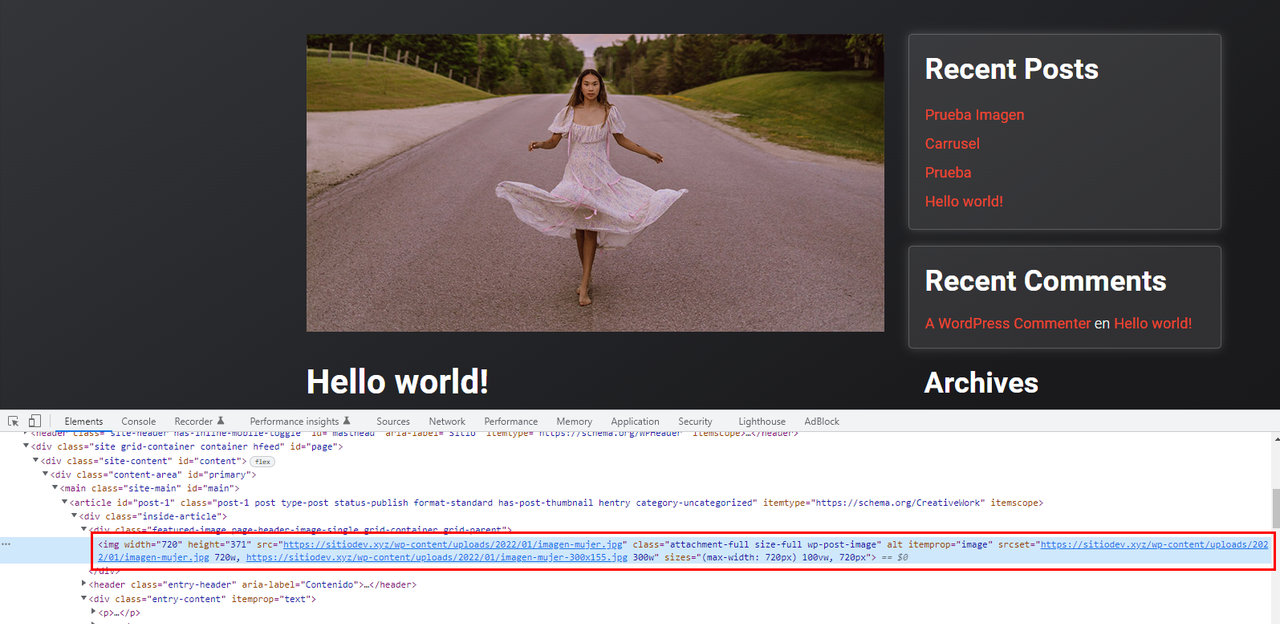Screen dimensions: 1280x624
Task: Open 'Hello world!' in Recent Posts
Action: (x=964, y=201)
